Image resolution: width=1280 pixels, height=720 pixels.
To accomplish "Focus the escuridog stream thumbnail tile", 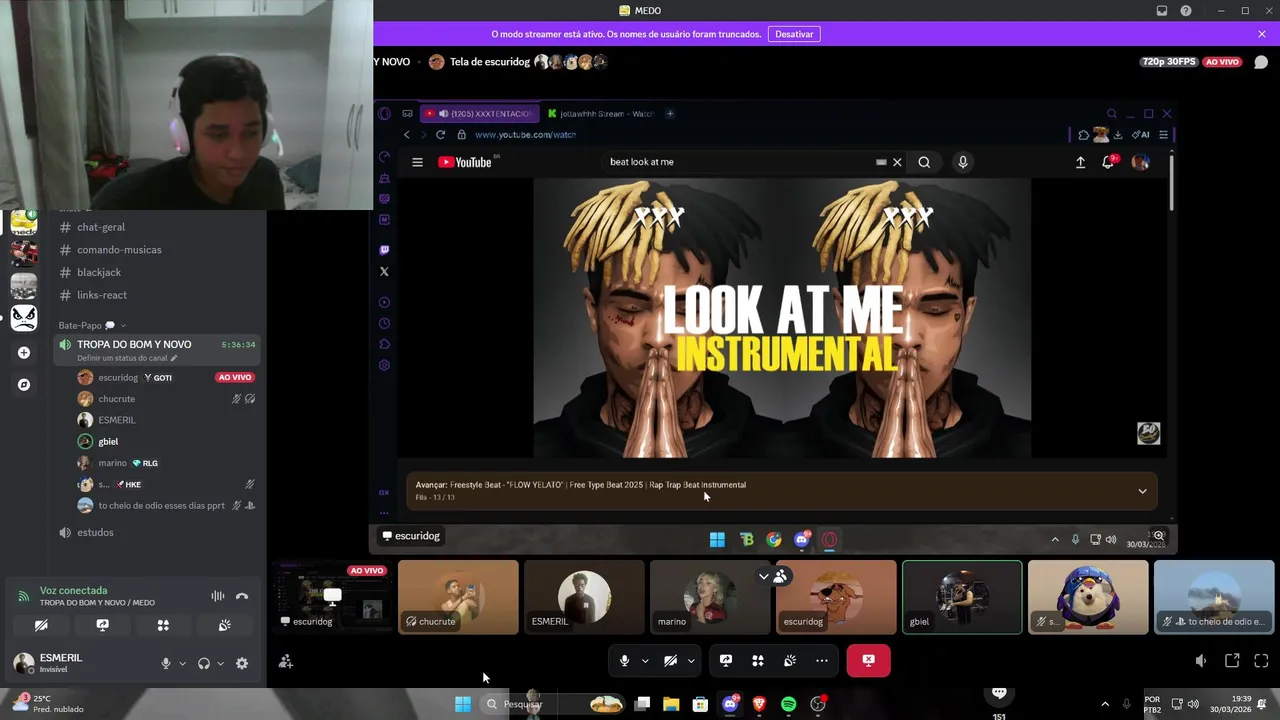I will [332, 597].
